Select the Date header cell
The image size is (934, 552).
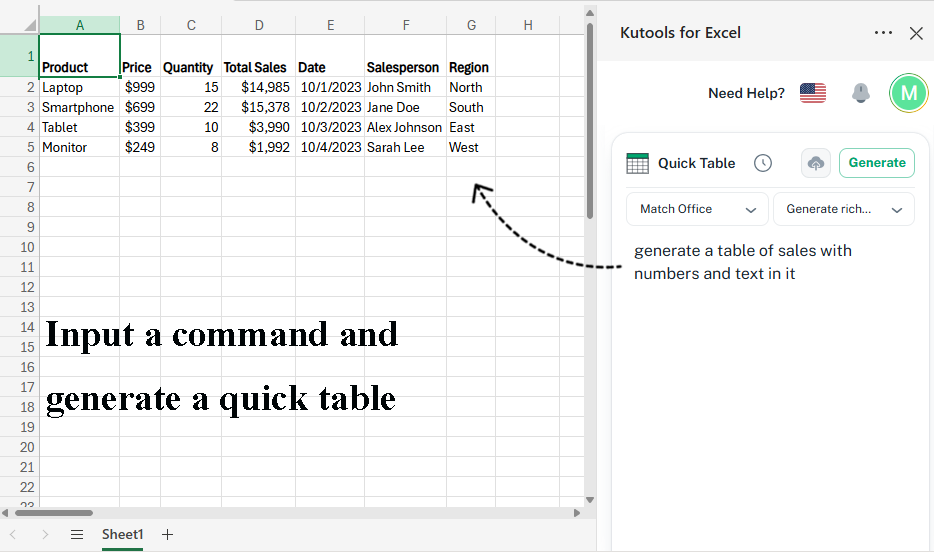330,56
